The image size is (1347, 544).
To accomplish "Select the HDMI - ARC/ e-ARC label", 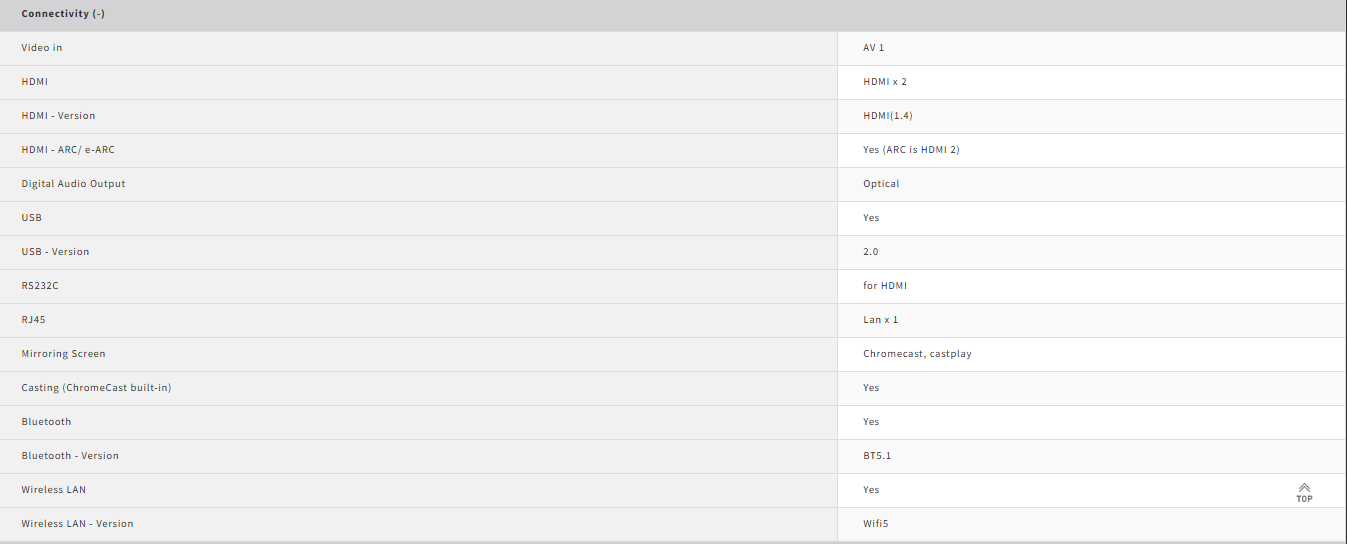I will click(68, 150).
